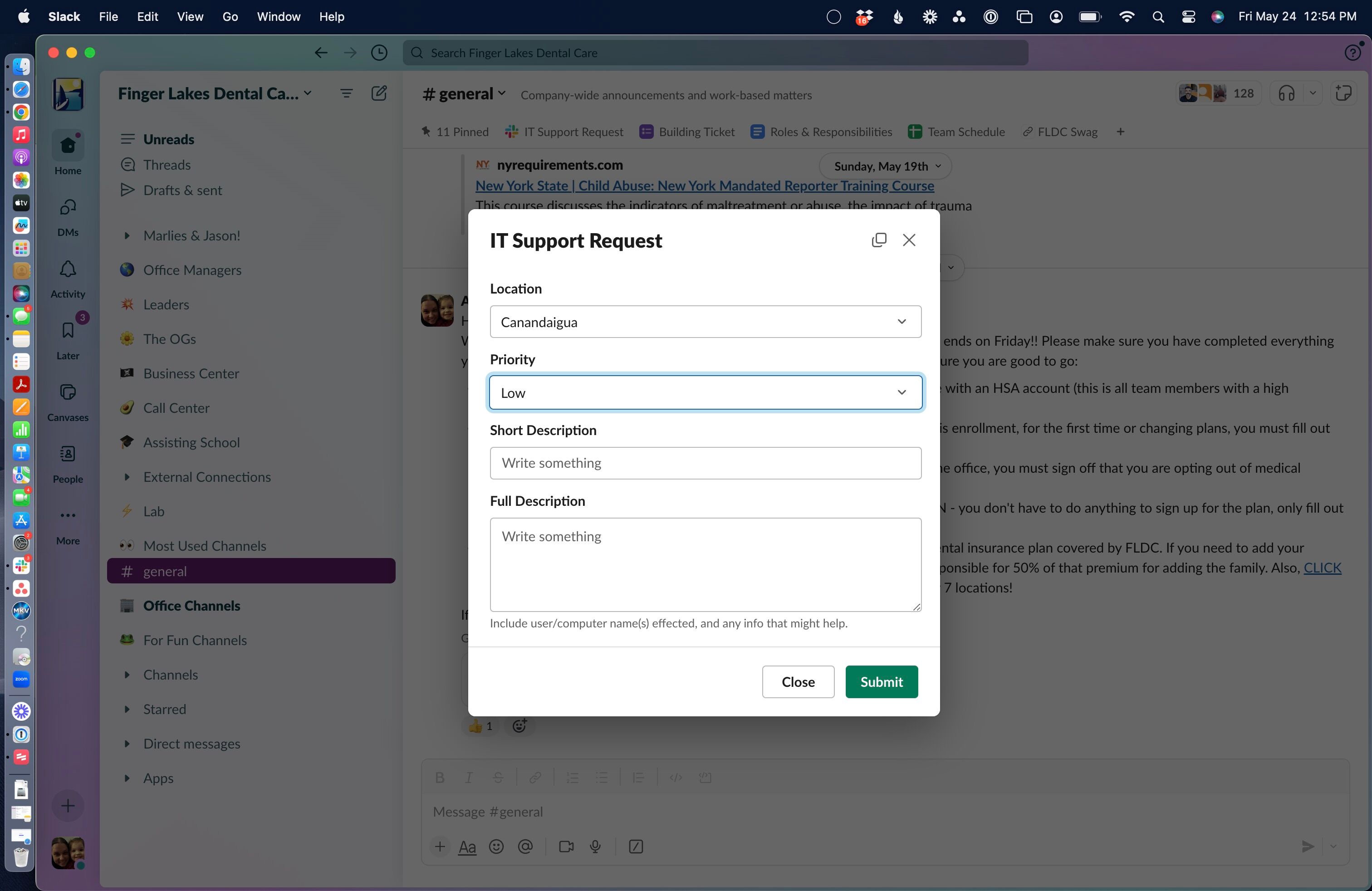Open the Priority dropdown showing Low
This screenshot has width=1372, height=891.
click(x=705, y=392)
